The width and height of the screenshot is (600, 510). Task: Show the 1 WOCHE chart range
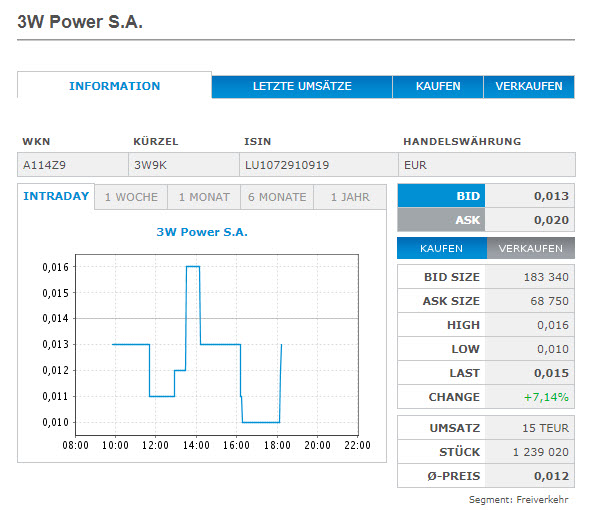tap(130, 197)
